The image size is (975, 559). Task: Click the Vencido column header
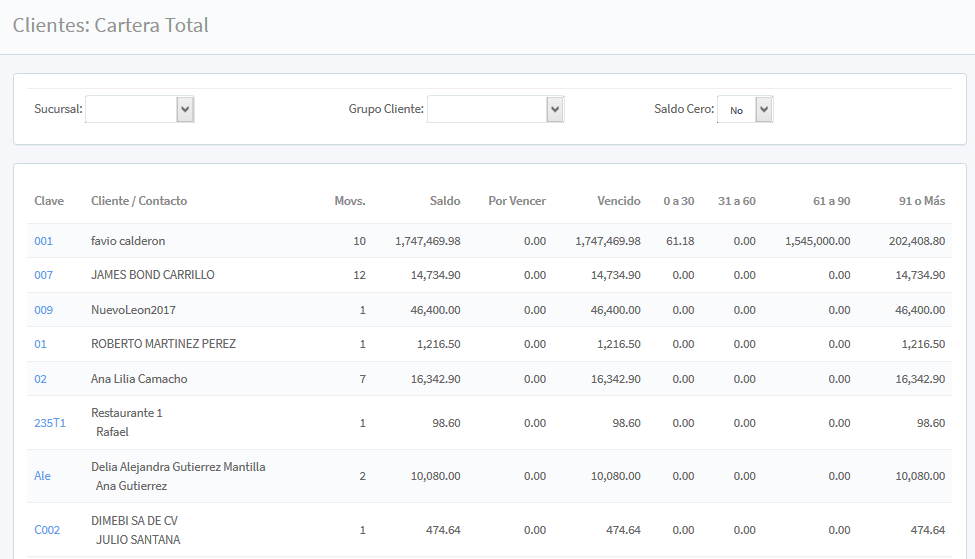(618, 201)
